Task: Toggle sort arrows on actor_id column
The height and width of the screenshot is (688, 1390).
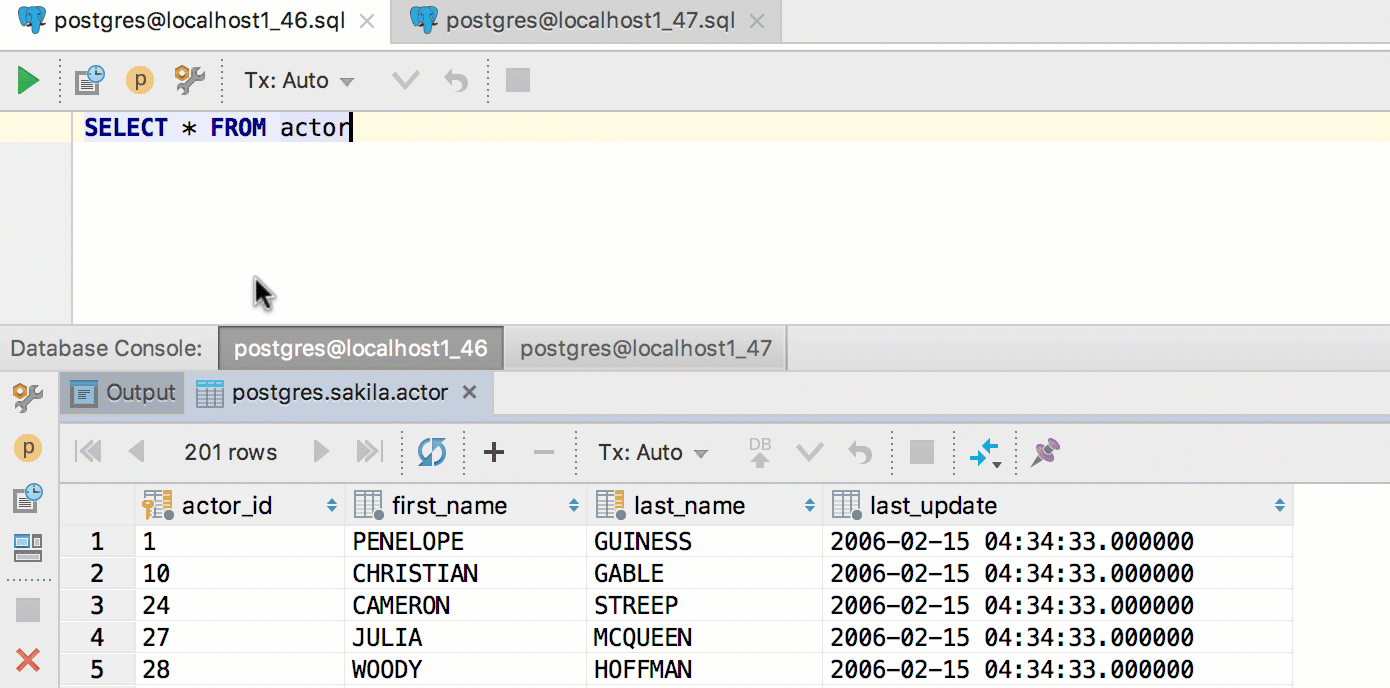Action: pyautogui.click(x=332, y=506)
